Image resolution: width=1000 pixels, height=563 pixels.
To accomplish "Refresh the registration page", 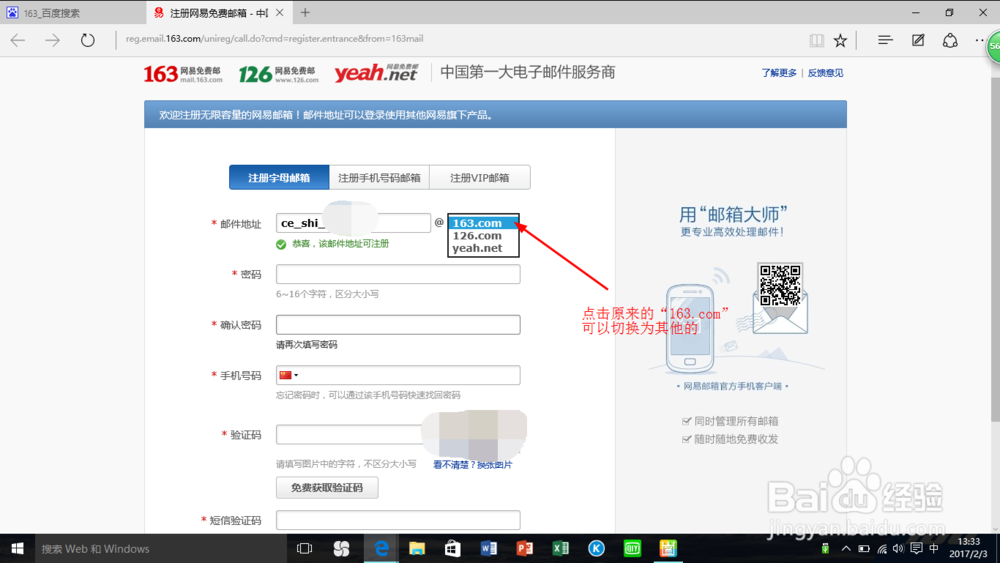I will pyautogui.click(x=87, y=40).
